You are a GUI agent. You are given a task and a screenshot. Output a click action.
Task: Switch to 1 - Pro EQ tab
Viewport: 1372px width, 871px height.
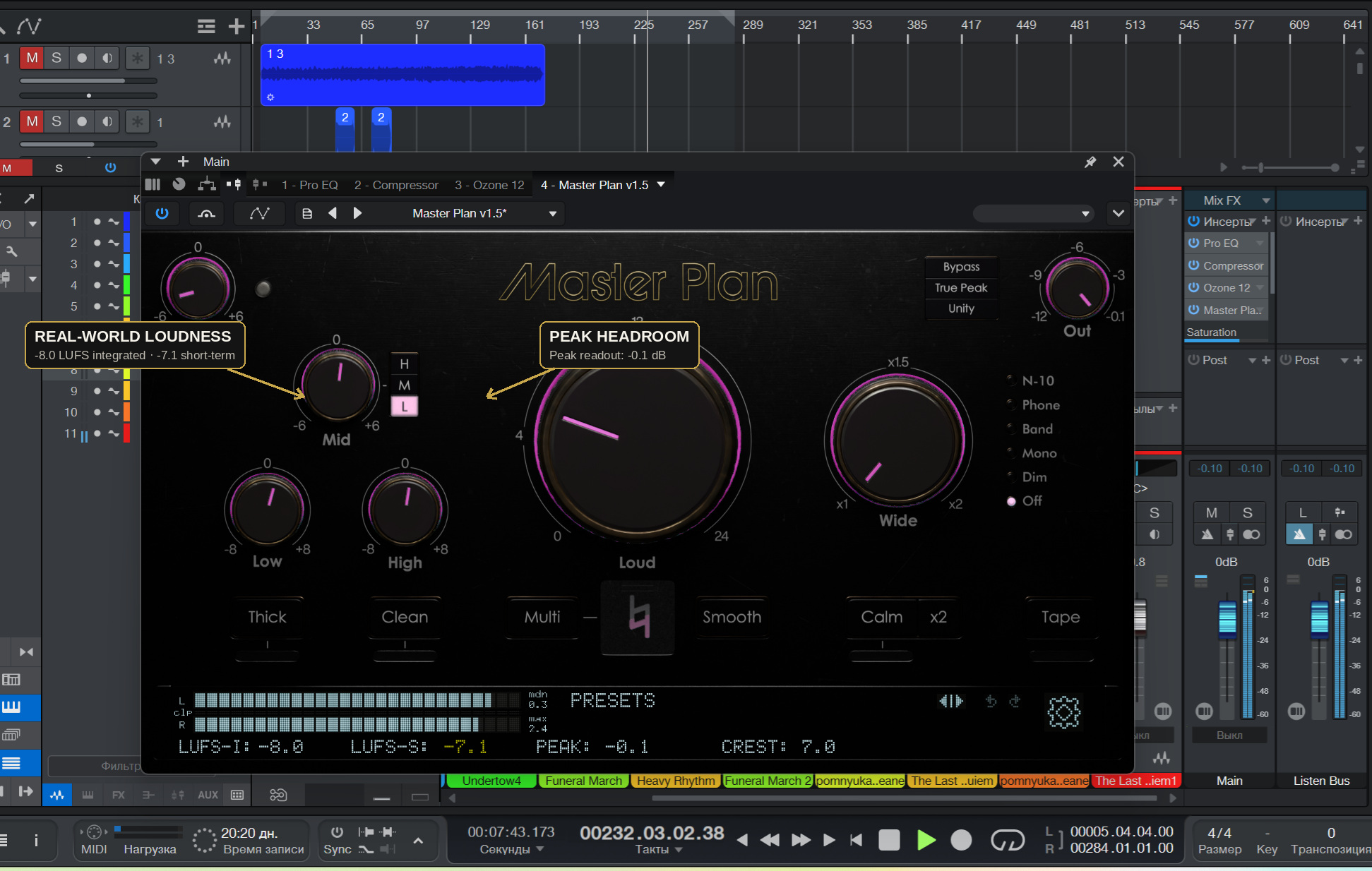(309, 185)
